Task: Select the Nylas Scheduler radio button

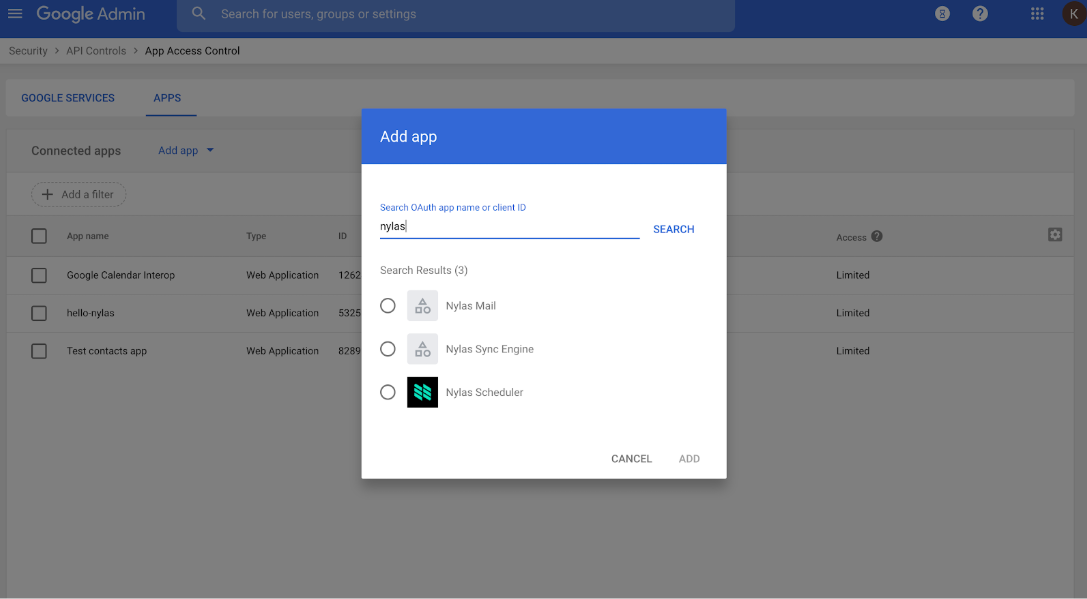Action: [x=388, y=392]
